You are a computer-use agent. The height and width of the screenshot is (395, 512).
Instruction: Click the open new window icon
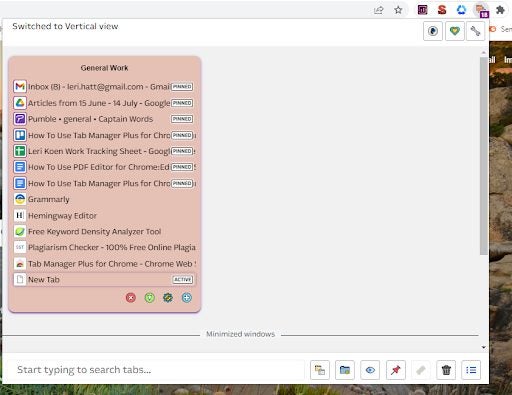(320, 370)
